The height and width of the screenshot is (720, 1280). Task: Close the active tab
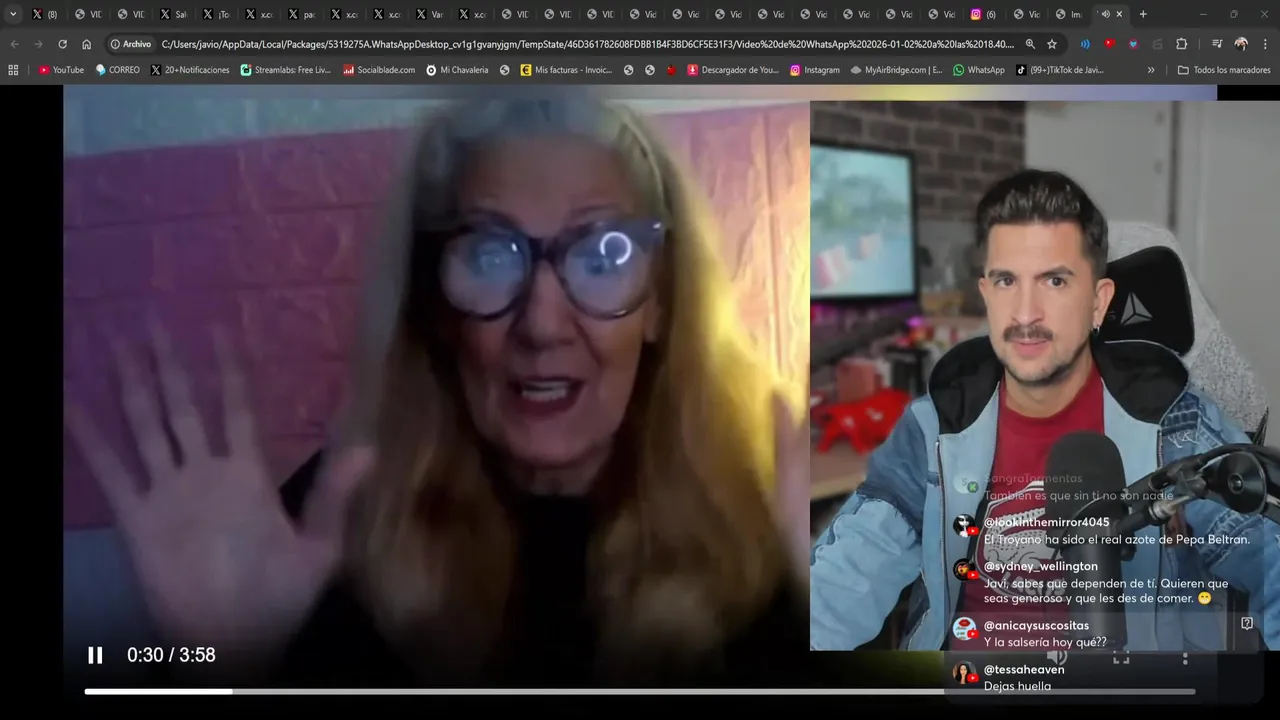[x=1119, y=14]
